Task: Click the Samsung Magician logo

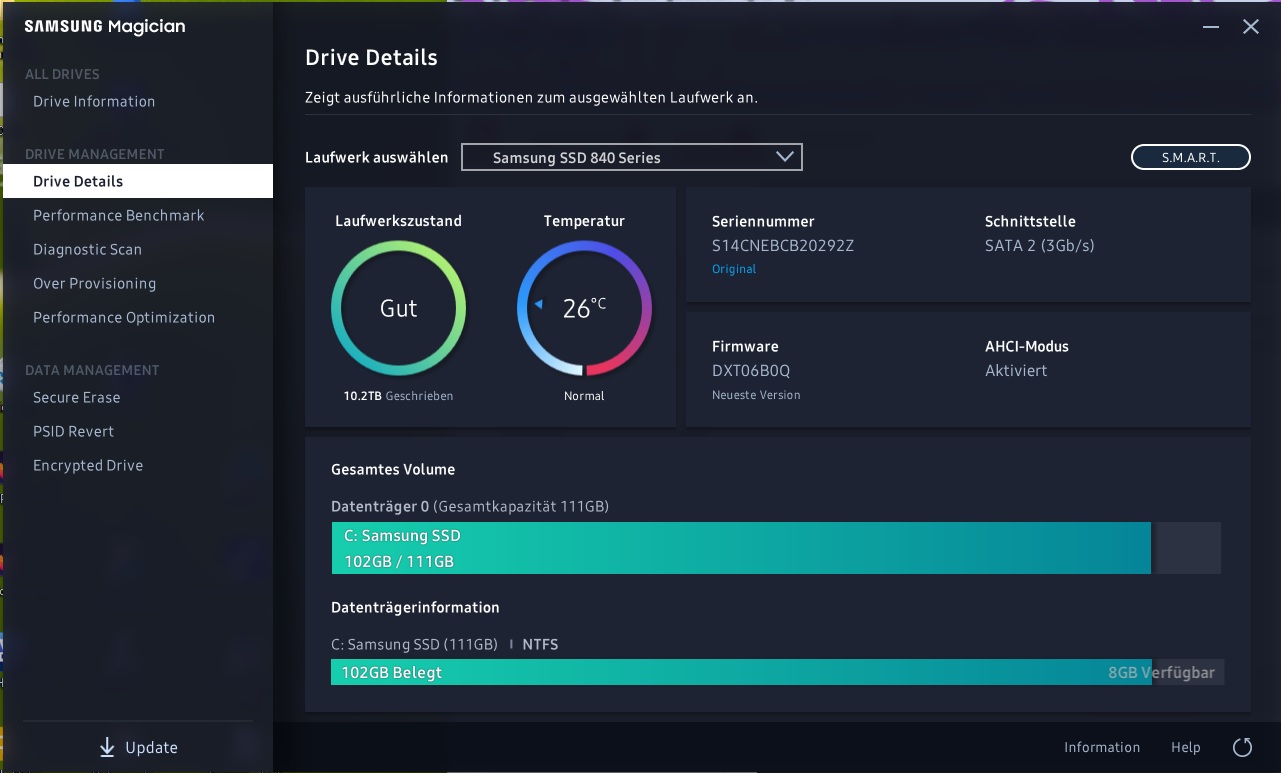Action: click(x=105, y=27)
